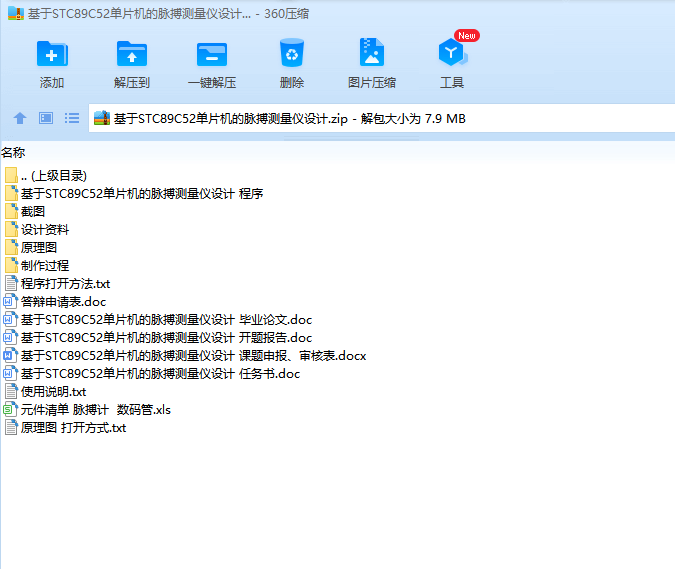The height and width of the screenshot is (569, 675).
Task: Click the up-arrow parent directory icon
Action: (20, 118)
